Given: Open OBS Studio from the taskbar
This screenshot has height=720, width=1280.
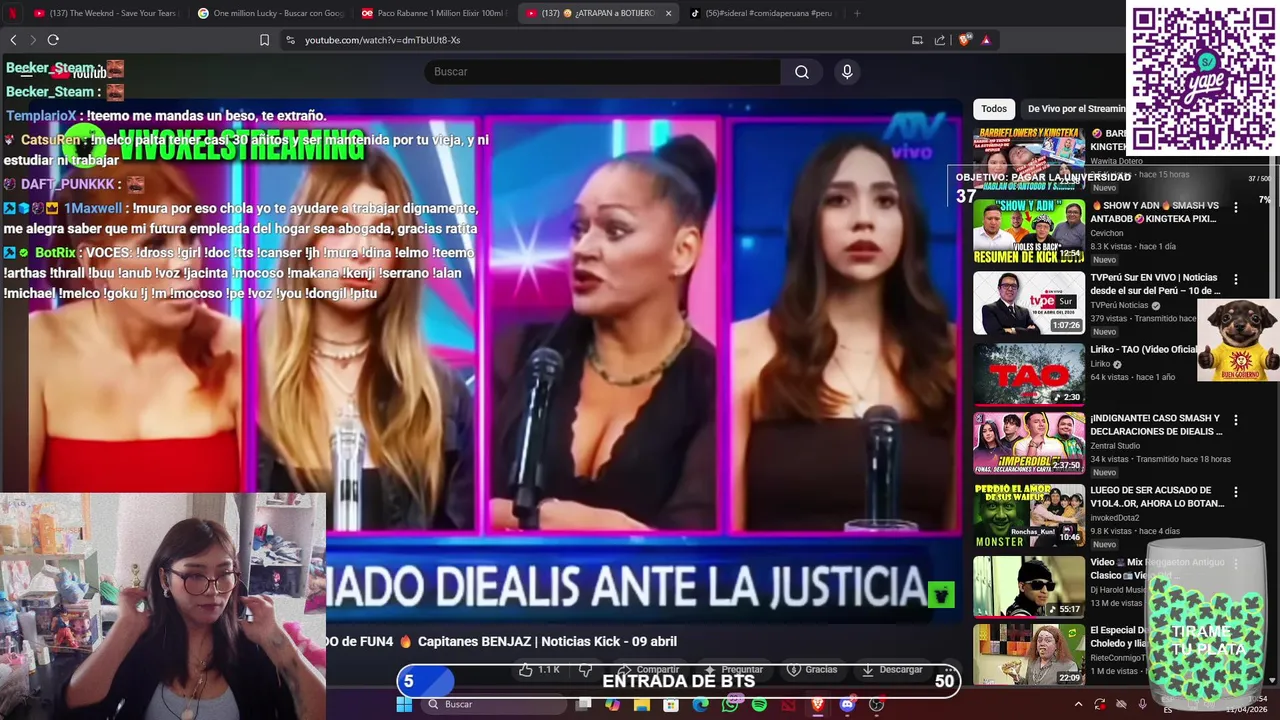Looking at the screenshot, I should 876,704.
